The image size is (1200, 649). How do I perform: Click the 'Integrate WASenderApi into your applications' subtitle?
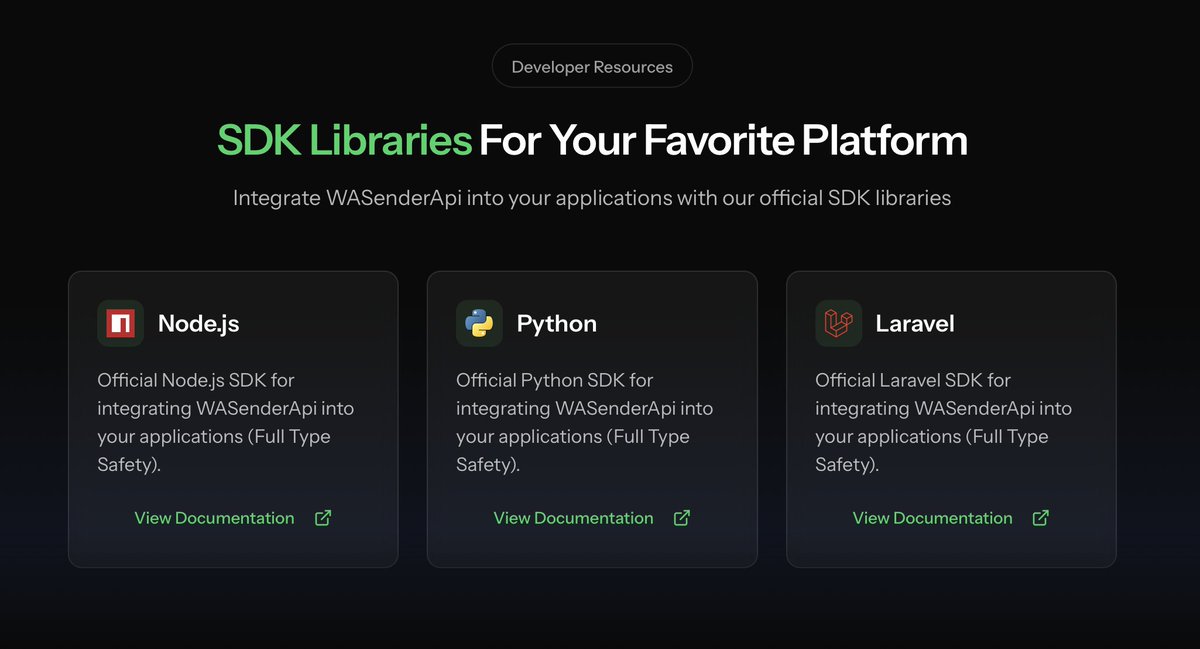pos(592,197)
